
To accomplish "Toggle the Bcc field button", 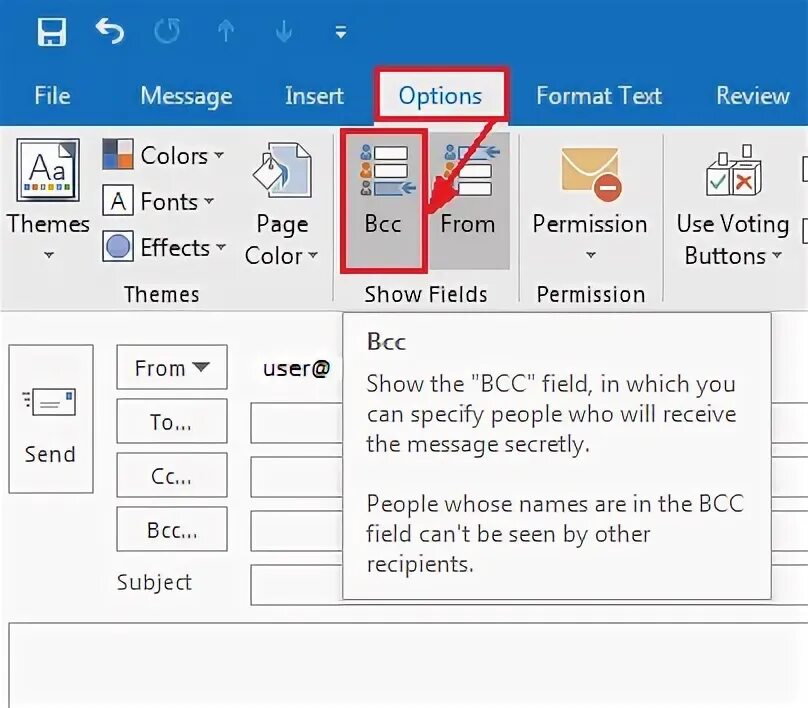I will 383,200.
